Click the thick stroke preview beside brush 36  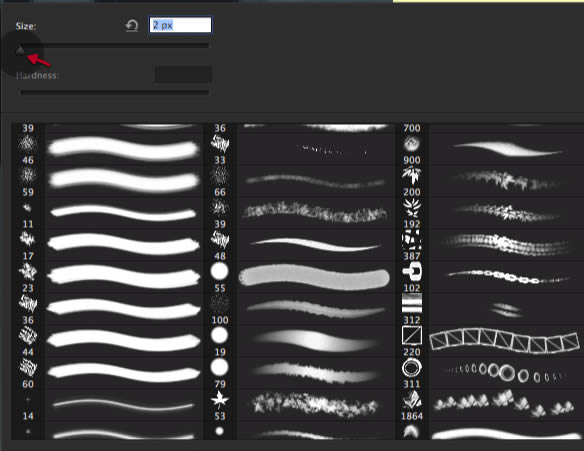point(124,309)
